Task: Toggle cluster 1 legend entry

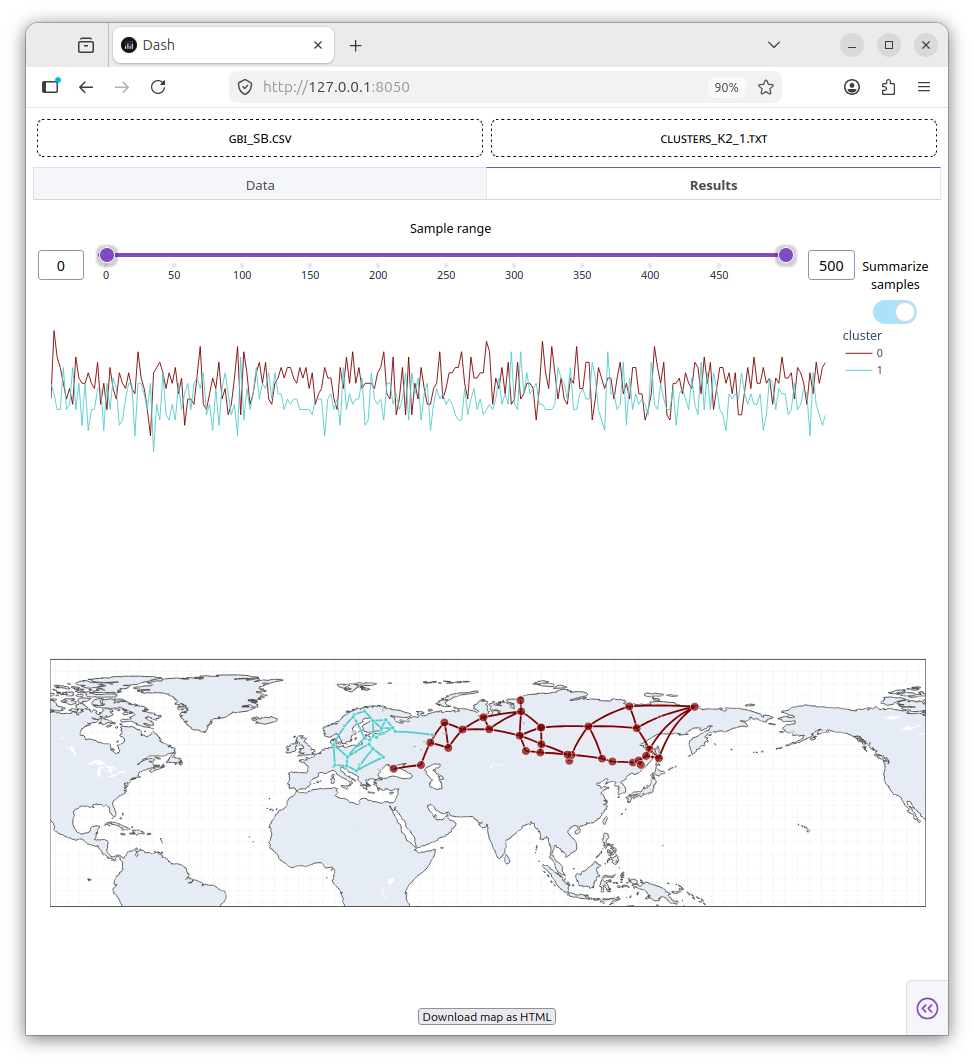Action: pos(864,370)
